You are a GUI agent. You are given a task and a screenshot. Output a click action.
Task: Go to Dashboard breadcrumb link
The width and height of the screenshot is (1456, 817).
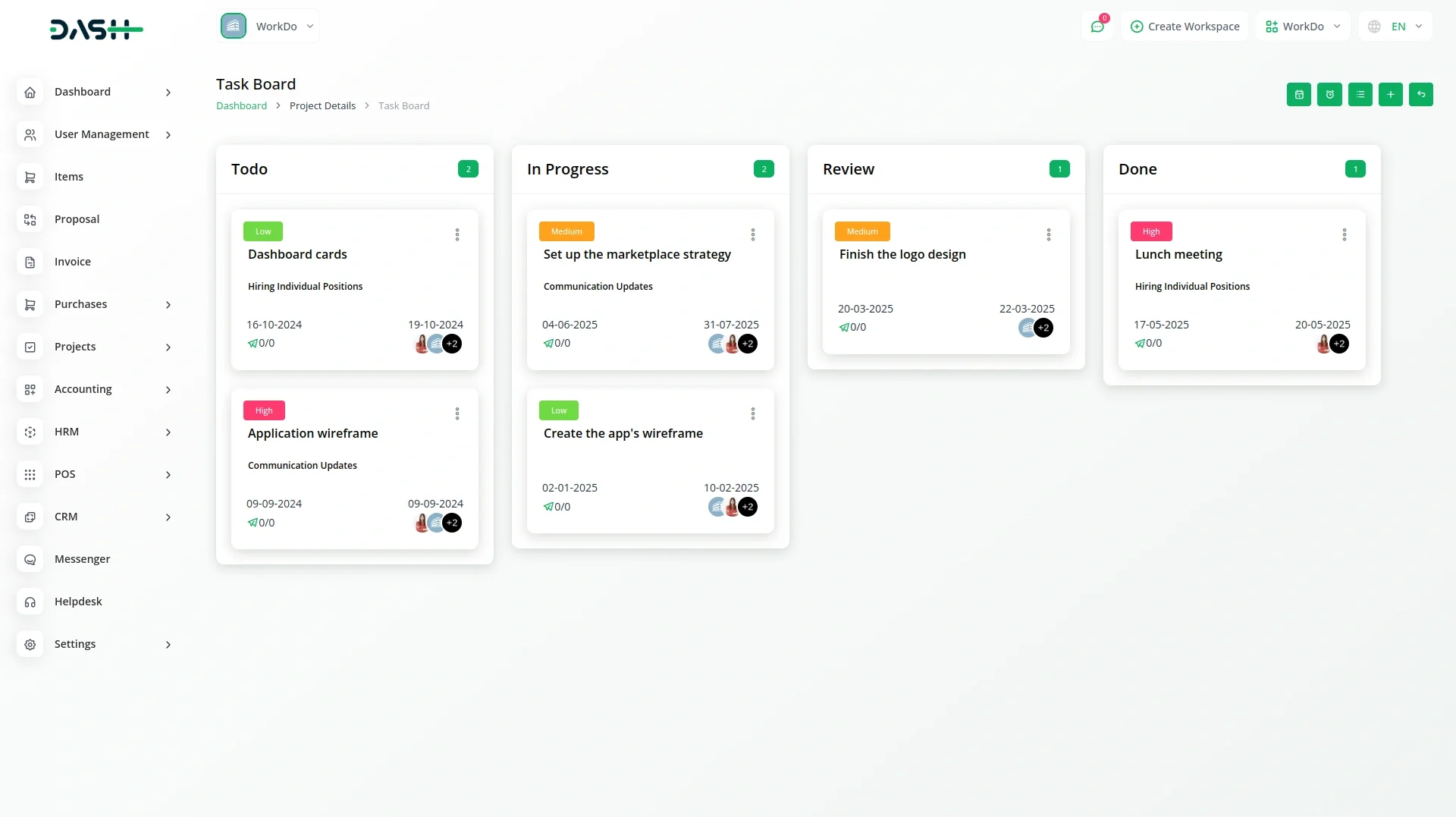tap(241, 106)
